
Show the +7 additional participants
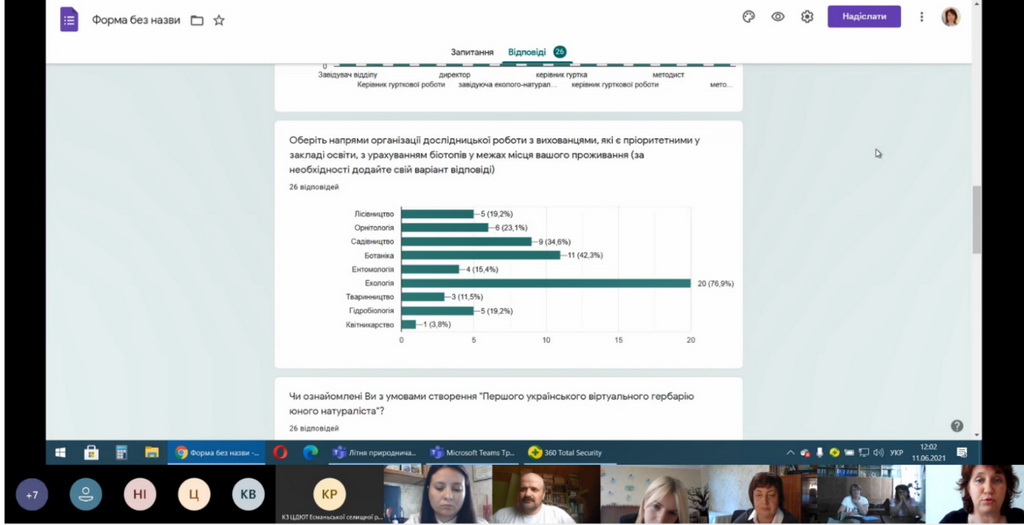coord(32,494)
